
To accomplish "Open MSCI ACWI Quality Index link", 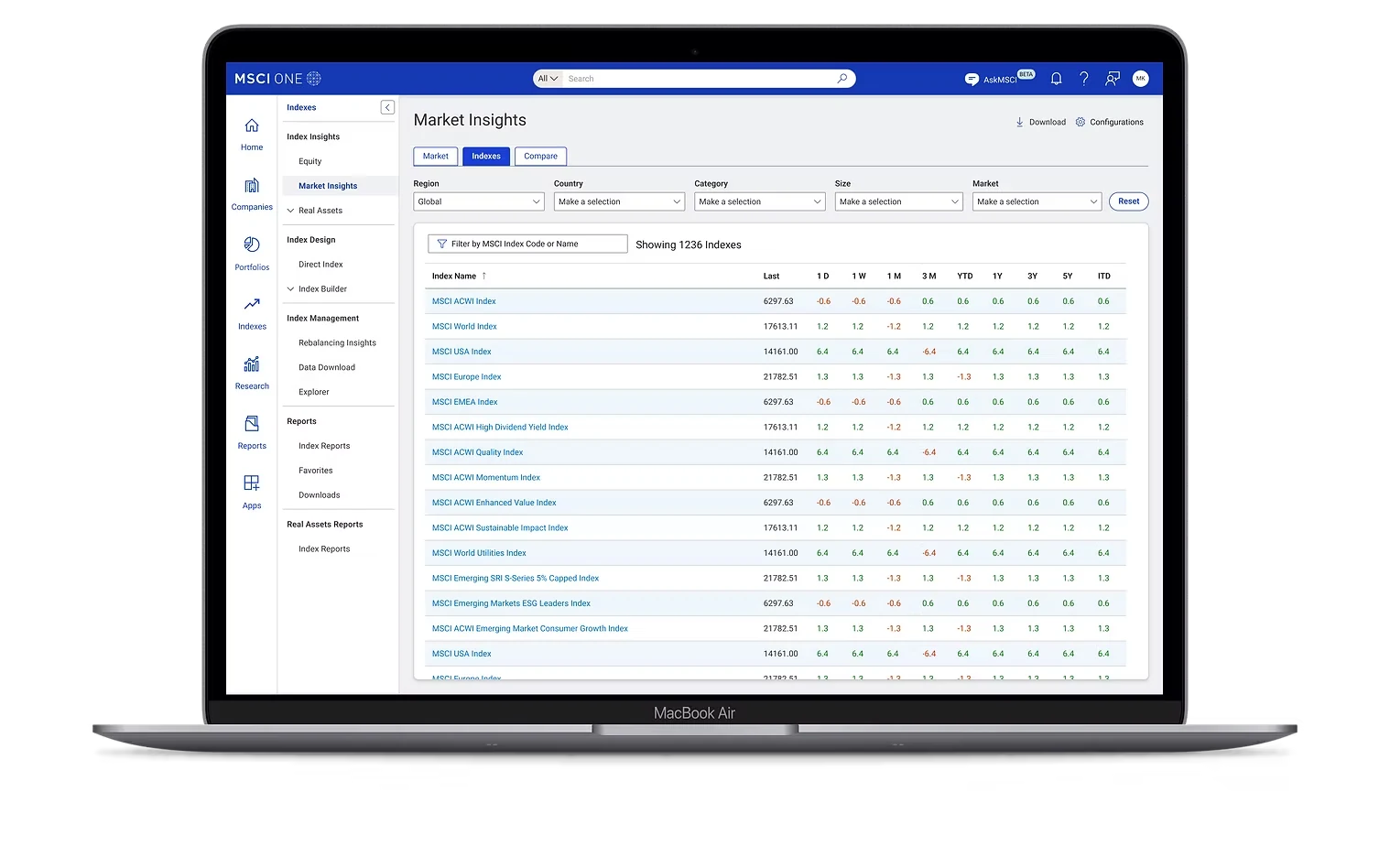I will click(478, 452).
